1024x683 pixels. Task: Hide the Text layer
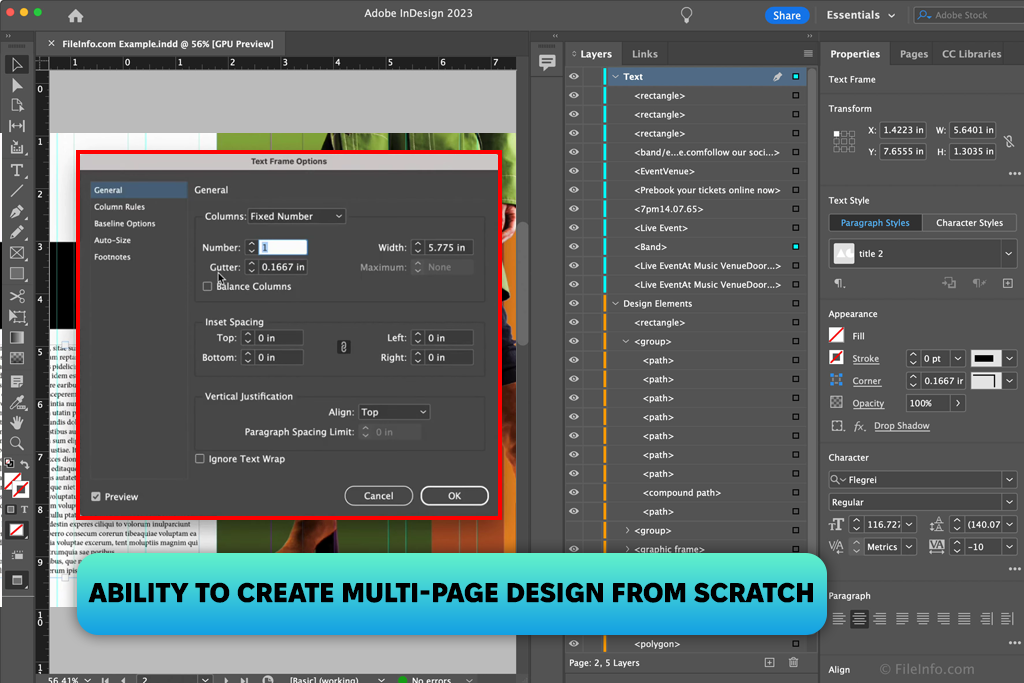tap(574, 76)
